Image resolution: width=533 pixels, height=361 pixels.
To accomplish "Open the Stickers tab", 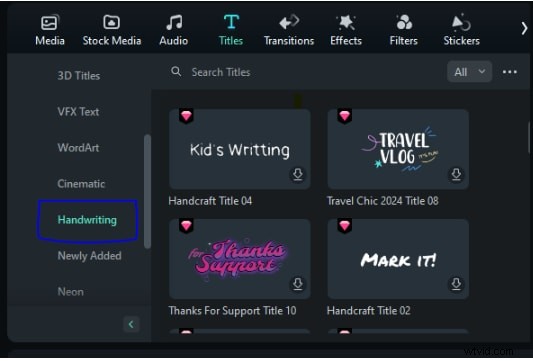I will pyautogui.click(x=461, y=30).
